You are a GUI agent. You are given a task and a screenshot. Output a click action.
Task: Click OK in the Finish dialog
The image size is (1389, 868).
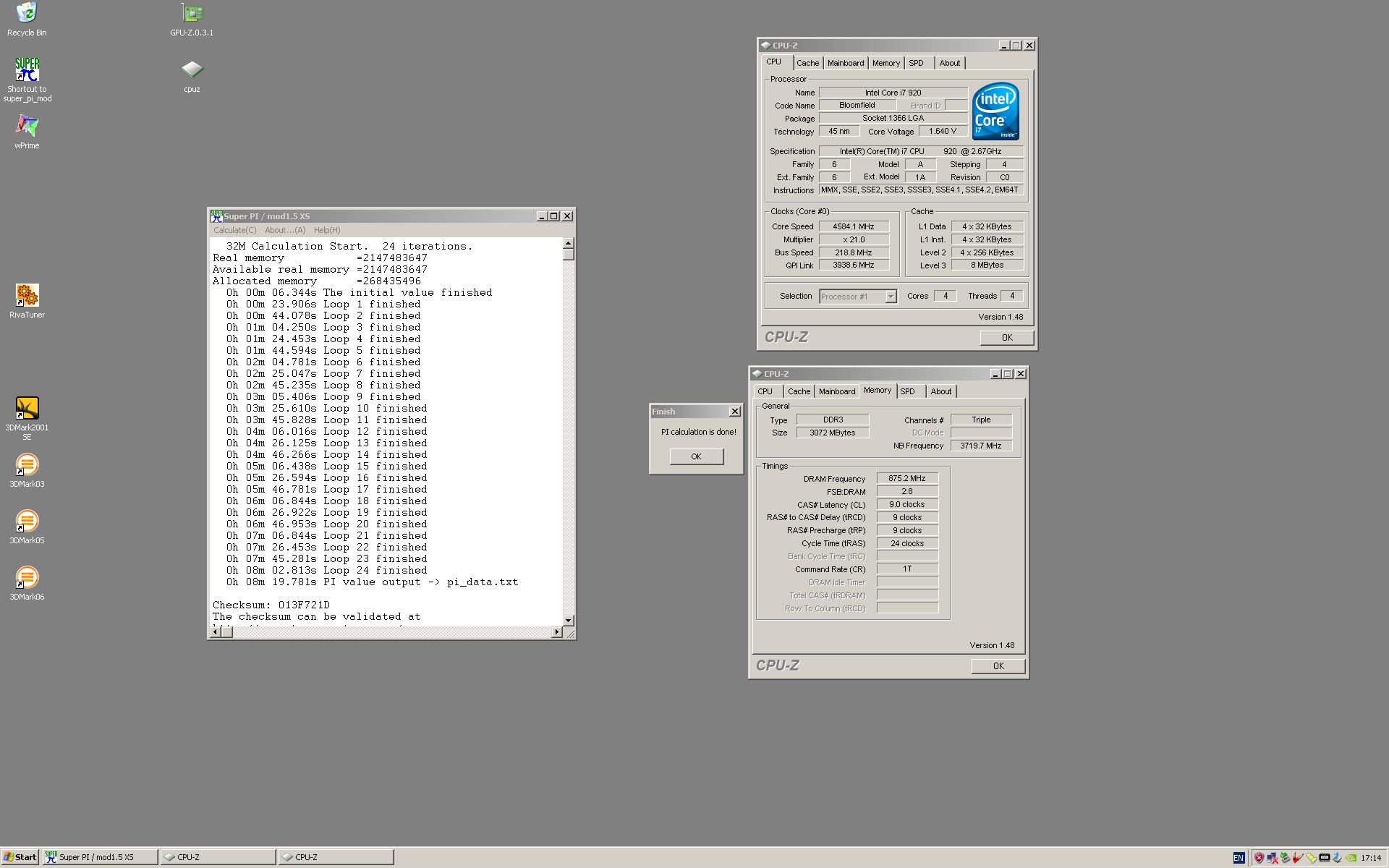[x=696, y=456]
